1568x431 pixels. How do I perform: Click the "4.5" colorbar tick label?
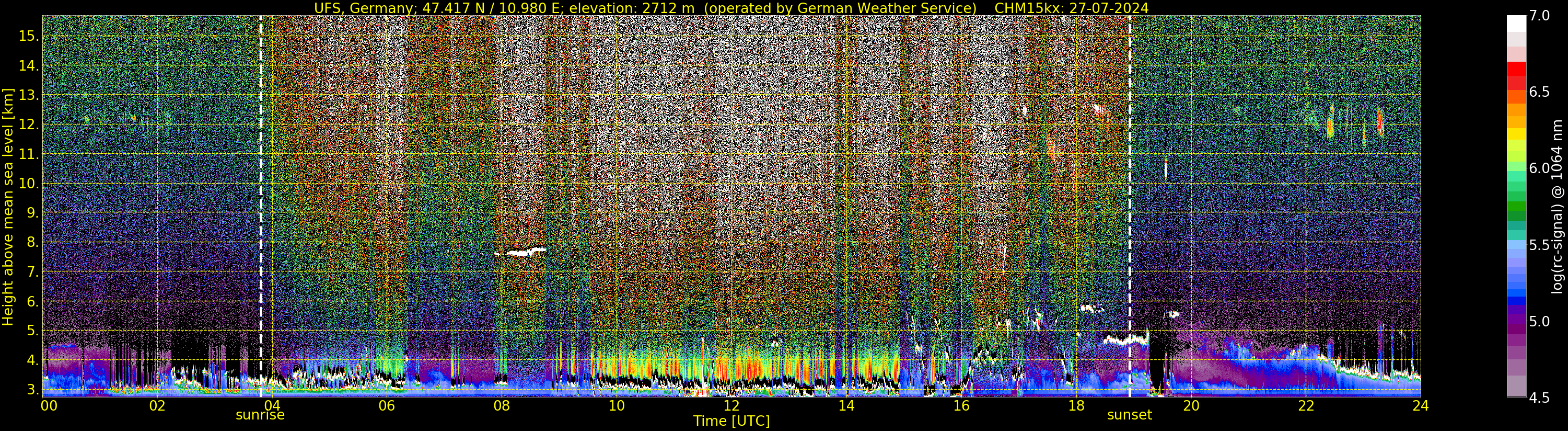(1539, 398)
